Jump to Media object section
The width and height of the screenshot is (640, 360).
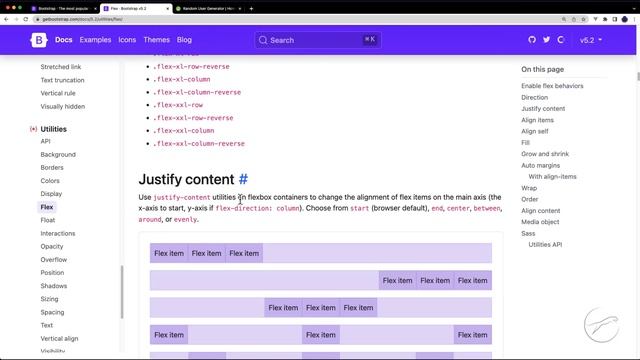coord(540,222)
